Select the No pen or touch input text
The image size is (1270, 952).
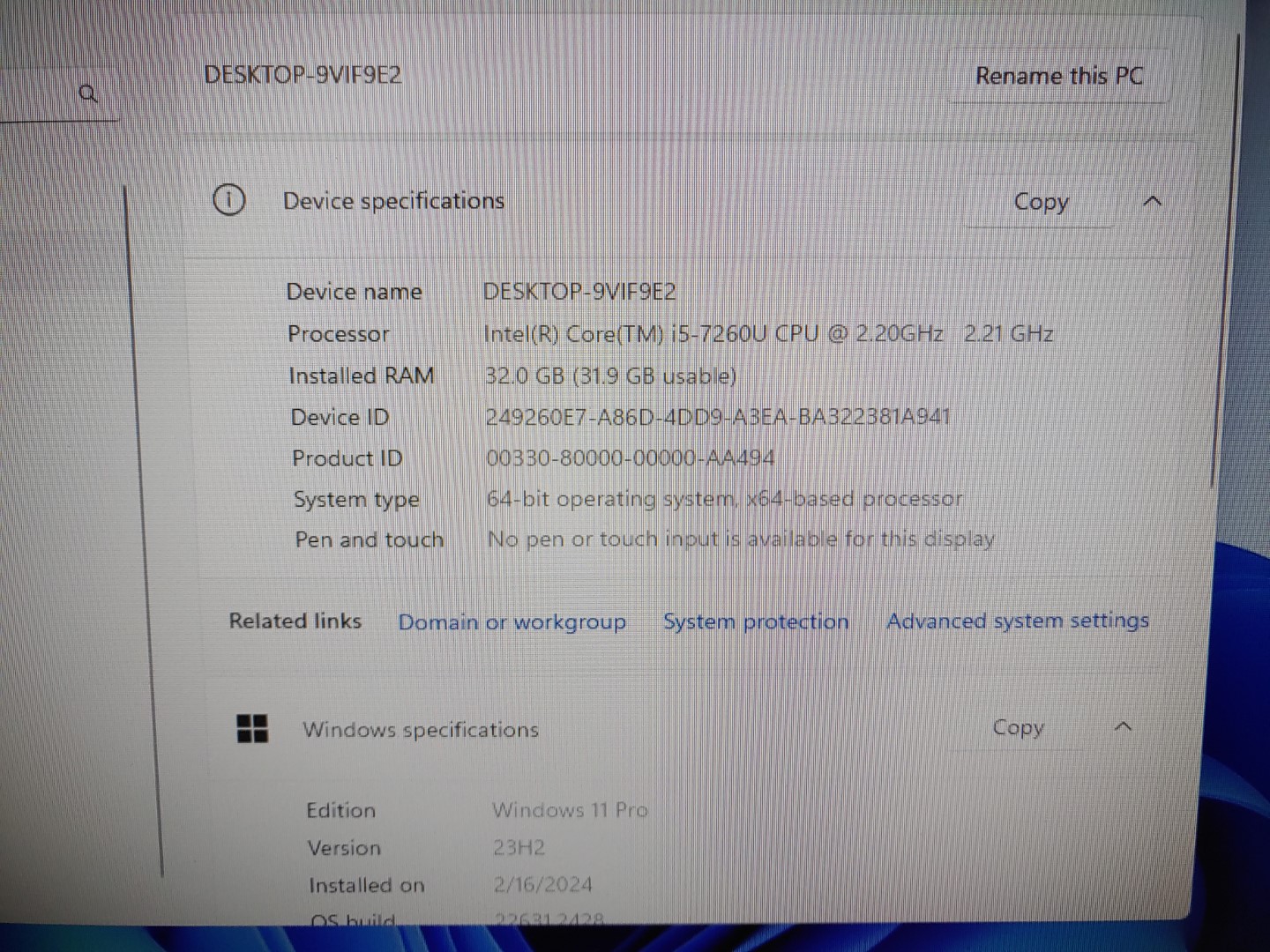click(x=741, y=539)
